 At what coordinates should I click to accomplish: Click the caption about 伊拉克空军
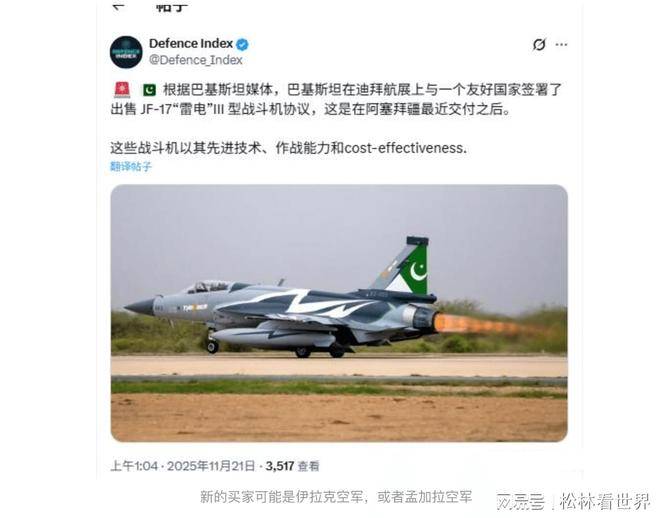coord(336,497)
